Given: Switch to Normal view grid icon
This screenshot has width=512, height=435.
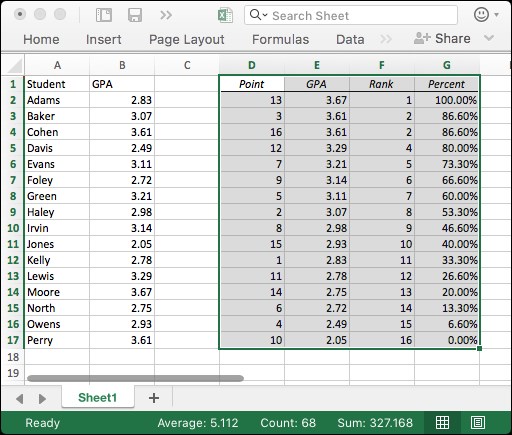Looking at the screenshot, I should tap(442, 423).
